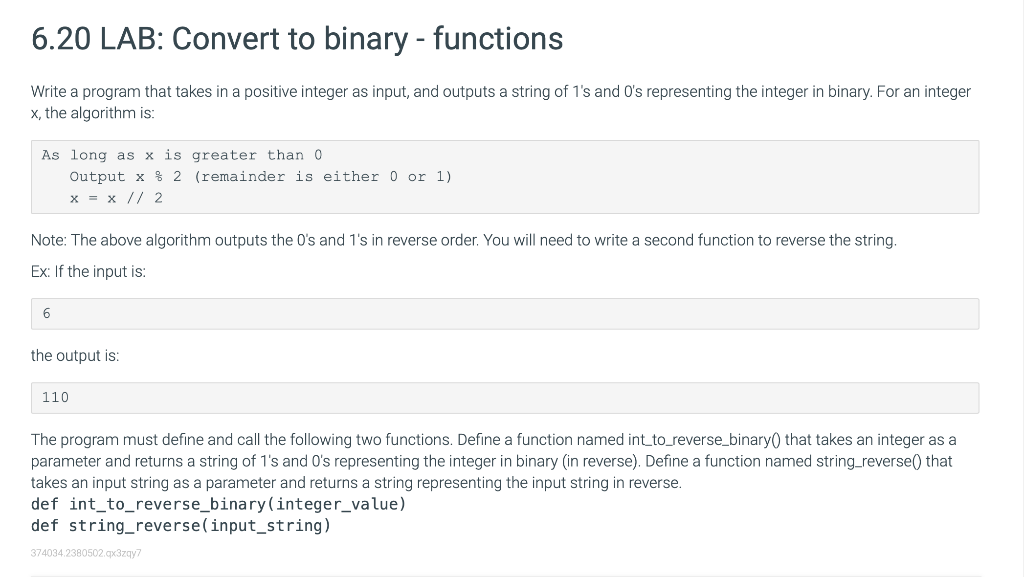Viewport: 1024px width, 577px height.
Task: Click the "x = x // 2" code line
Action: pos(116,198)
